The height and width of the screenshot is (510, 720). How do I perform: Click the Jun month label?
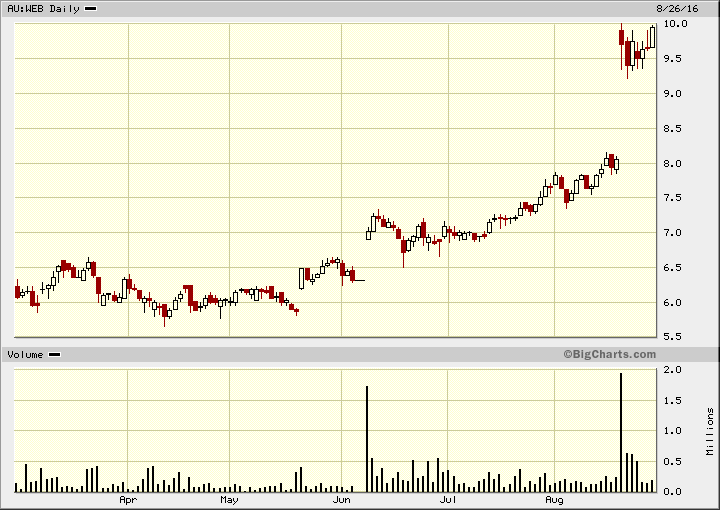[342, 499]
